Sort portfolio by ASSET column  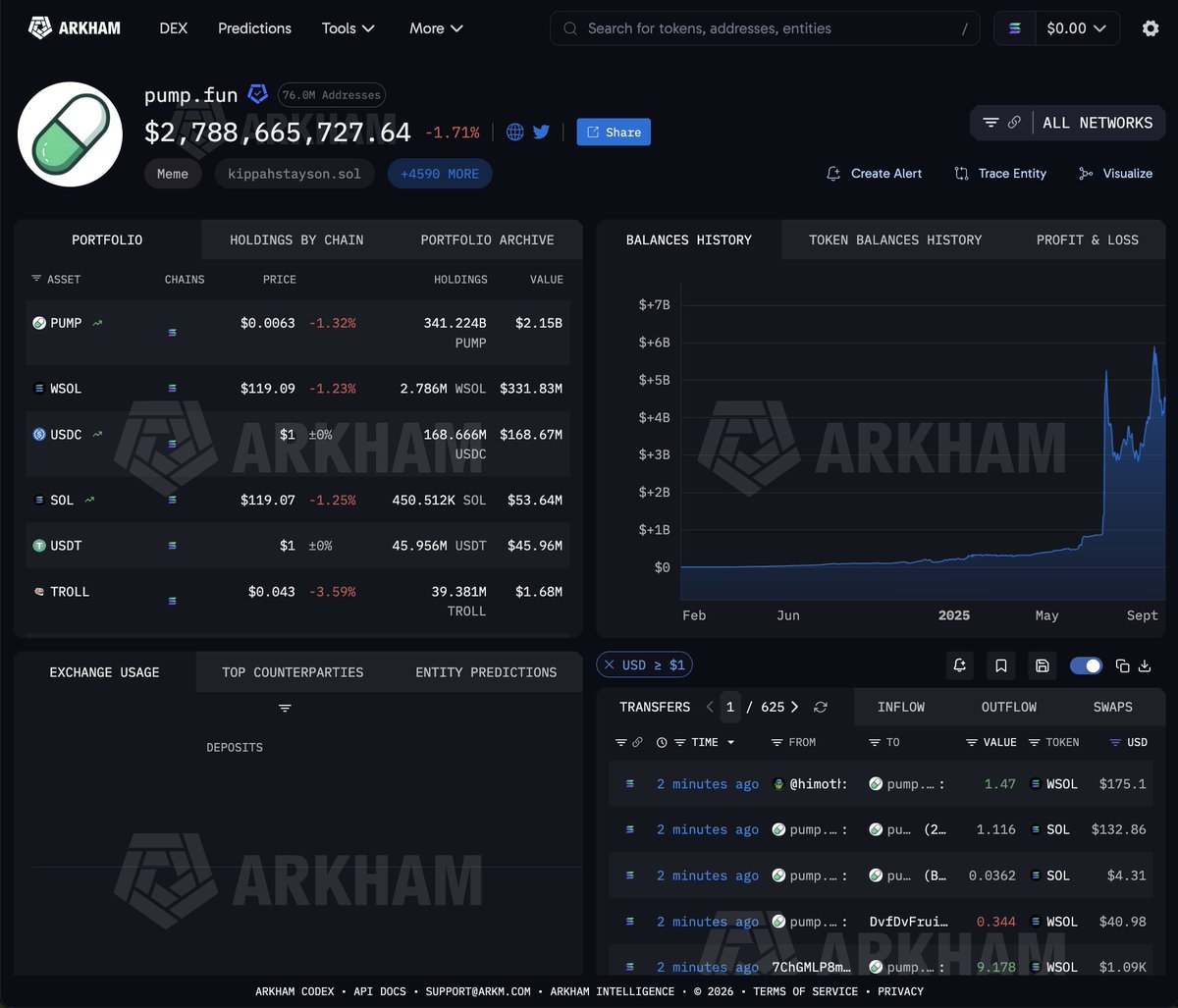(56, 280)
